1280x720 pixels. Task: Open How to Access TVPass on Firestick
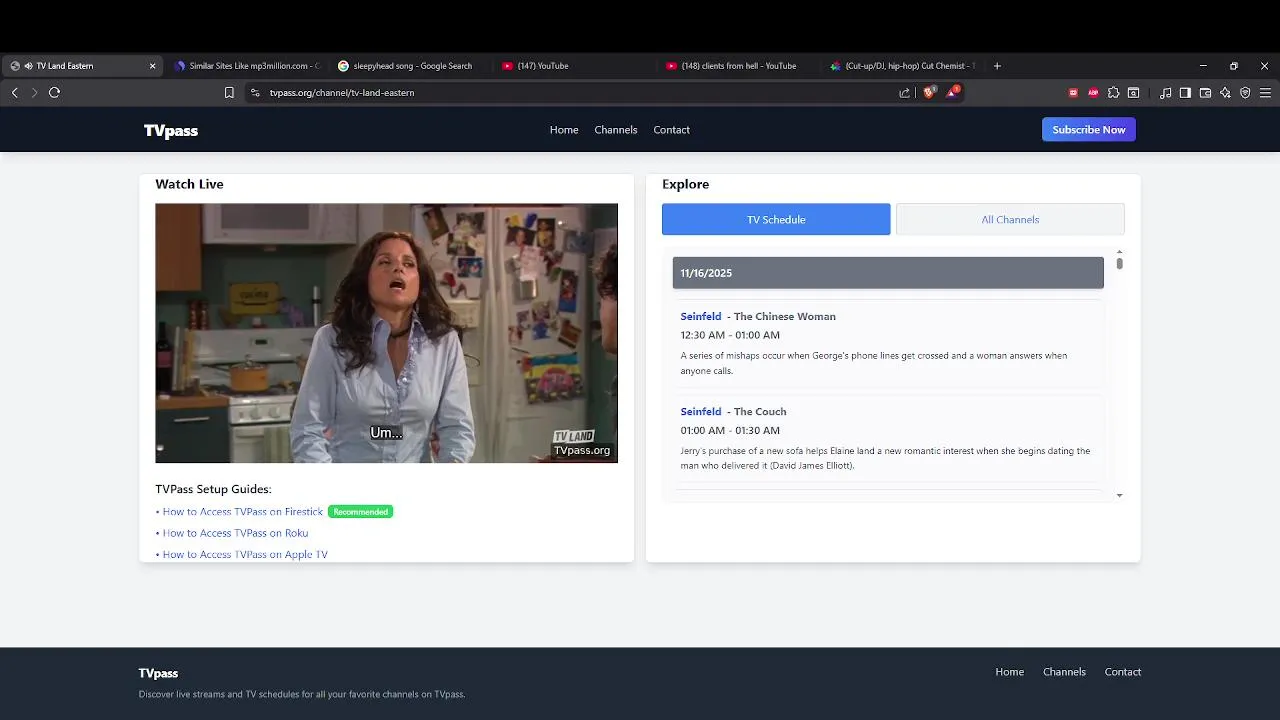point(243,512)
